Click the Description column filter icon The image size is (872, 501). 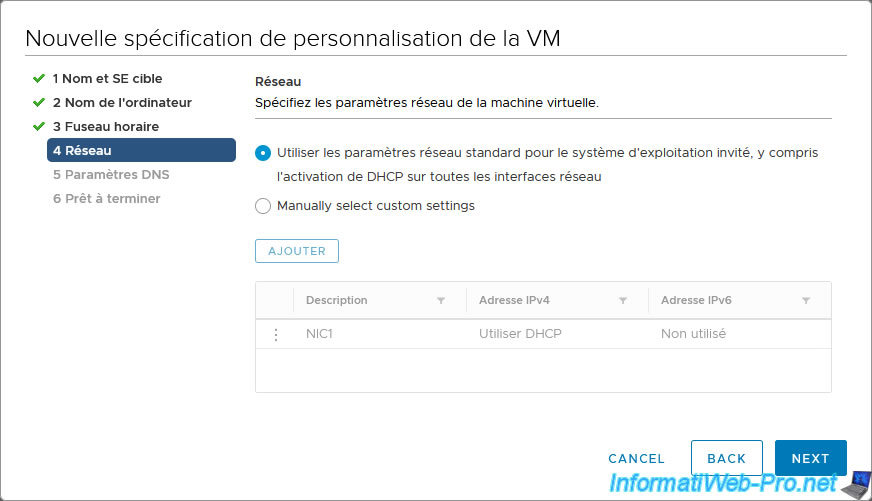click(x=441, y=301)
